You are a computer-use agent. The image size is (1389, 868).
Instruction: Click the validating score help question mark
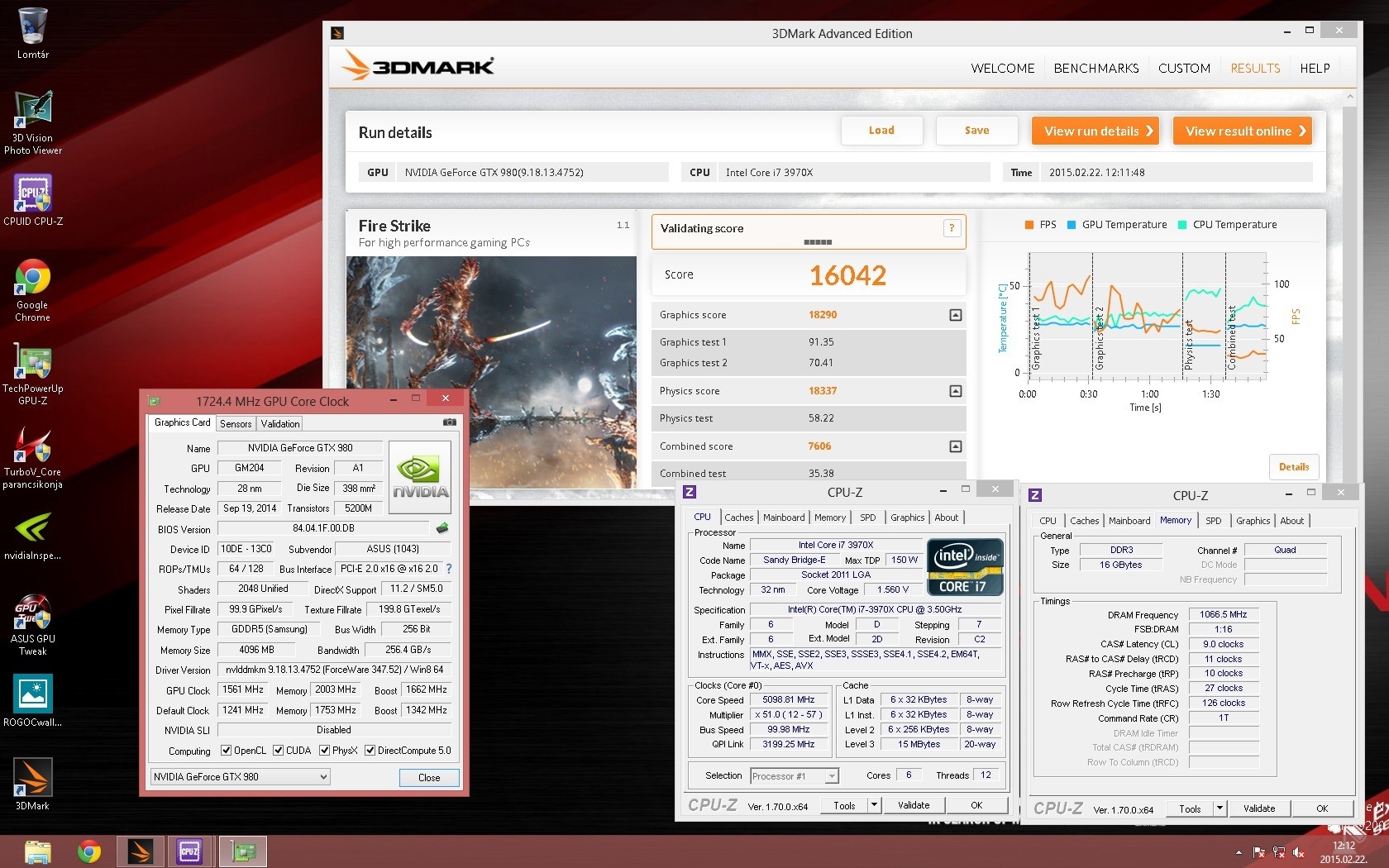952,229
